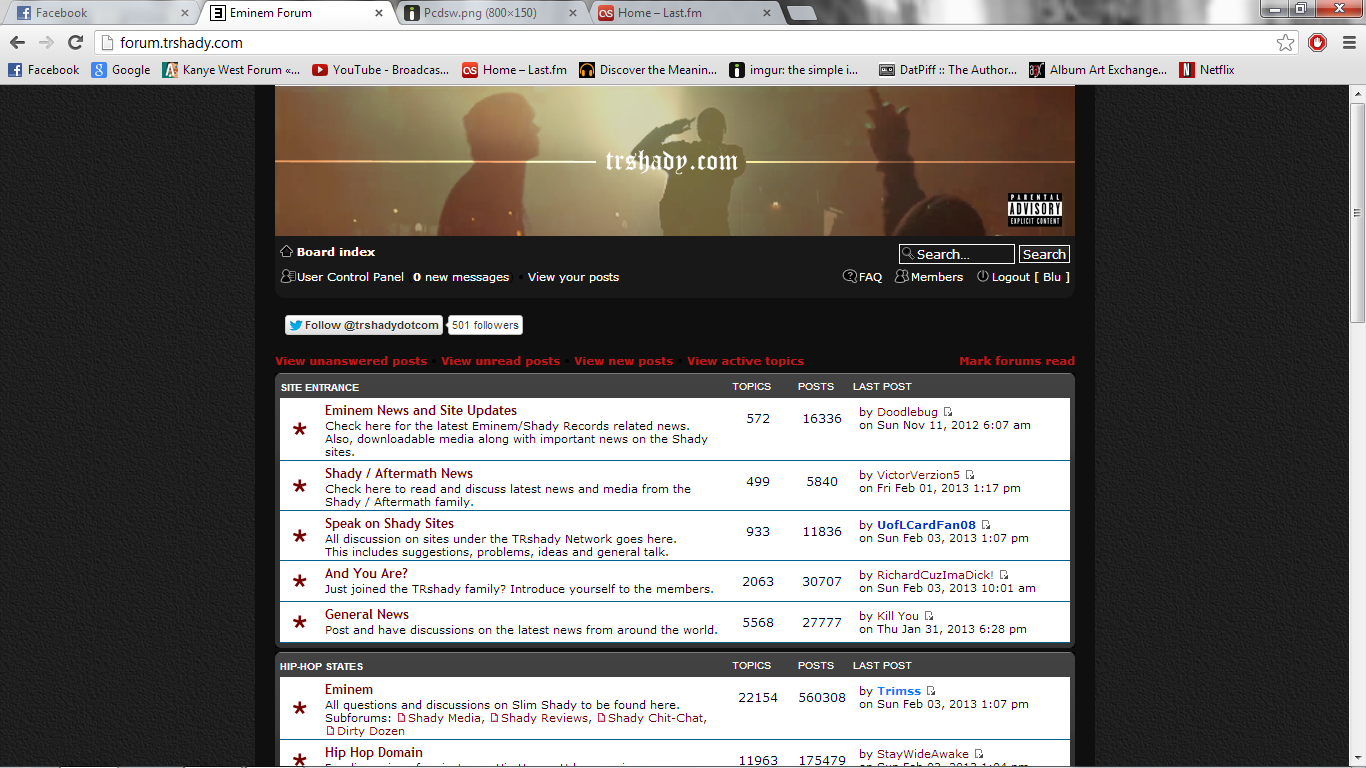Close the Home – Last.fm tab
The image size is (1366, 768).
766,13
